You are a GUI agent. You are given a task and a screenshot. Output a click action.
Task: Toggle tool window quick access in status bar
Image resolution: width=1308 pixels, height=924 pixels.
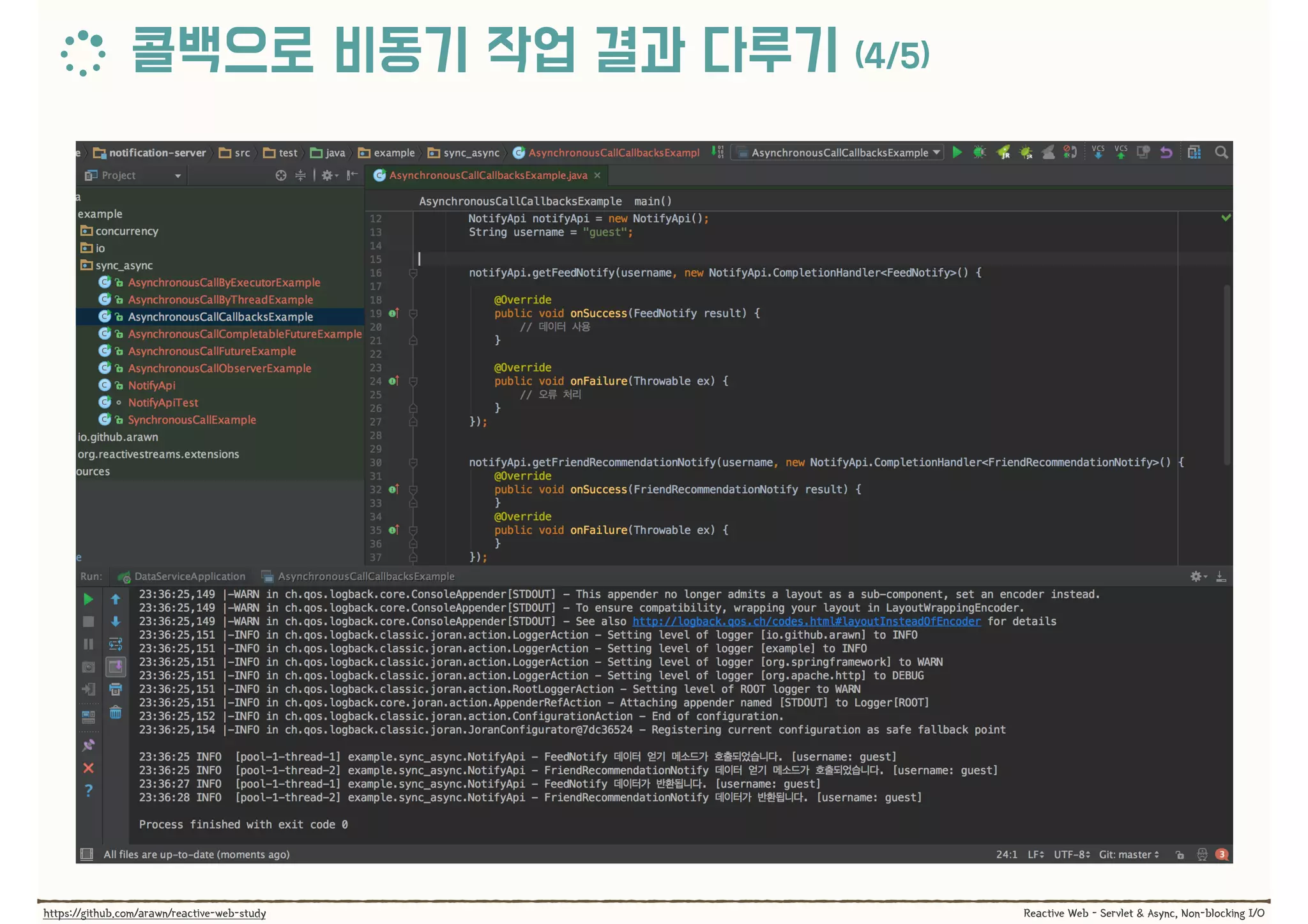click(x=87, y=854)
